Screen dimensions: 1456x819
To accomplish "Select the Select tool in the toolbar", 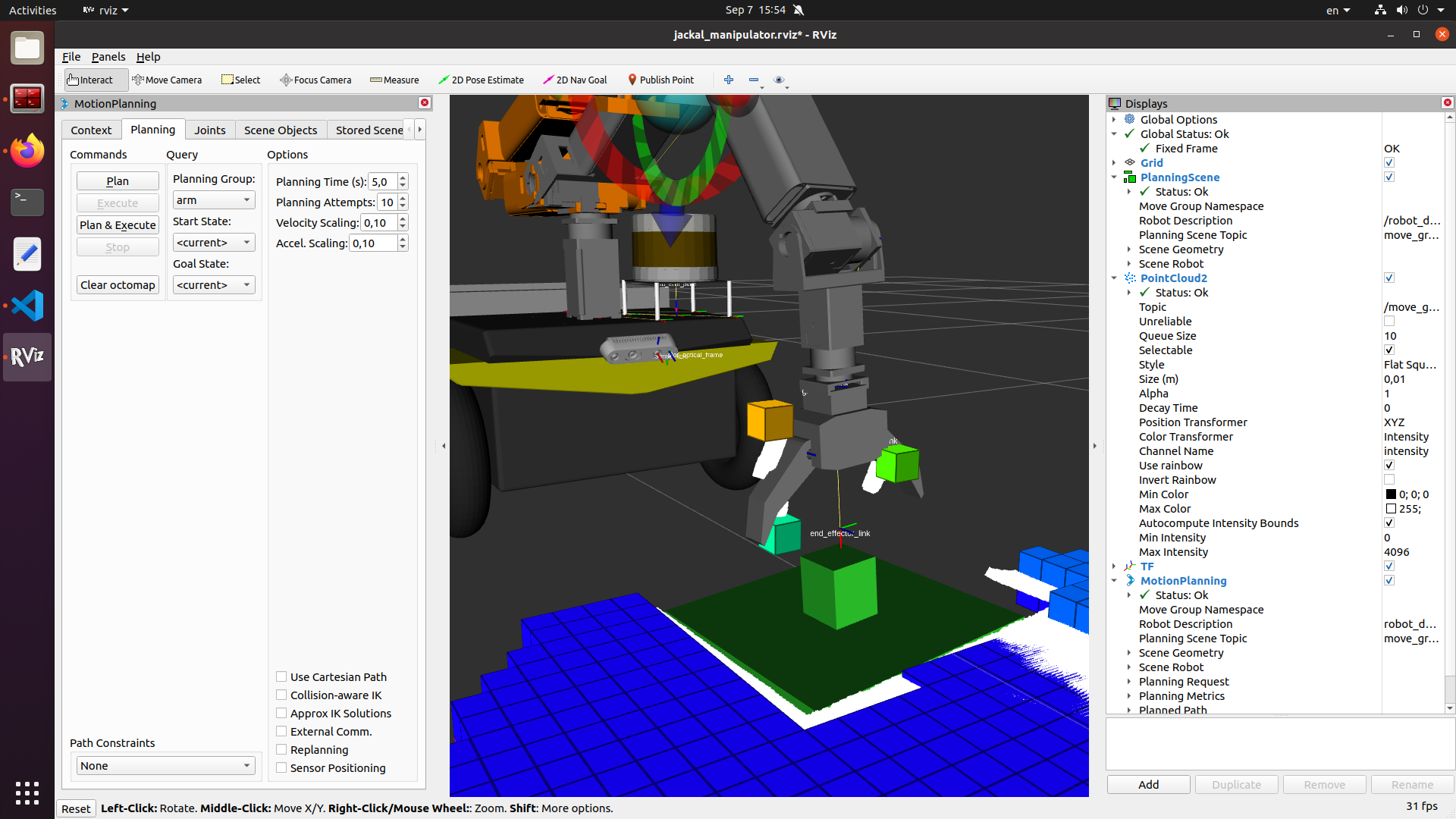I will pos(240,80).
